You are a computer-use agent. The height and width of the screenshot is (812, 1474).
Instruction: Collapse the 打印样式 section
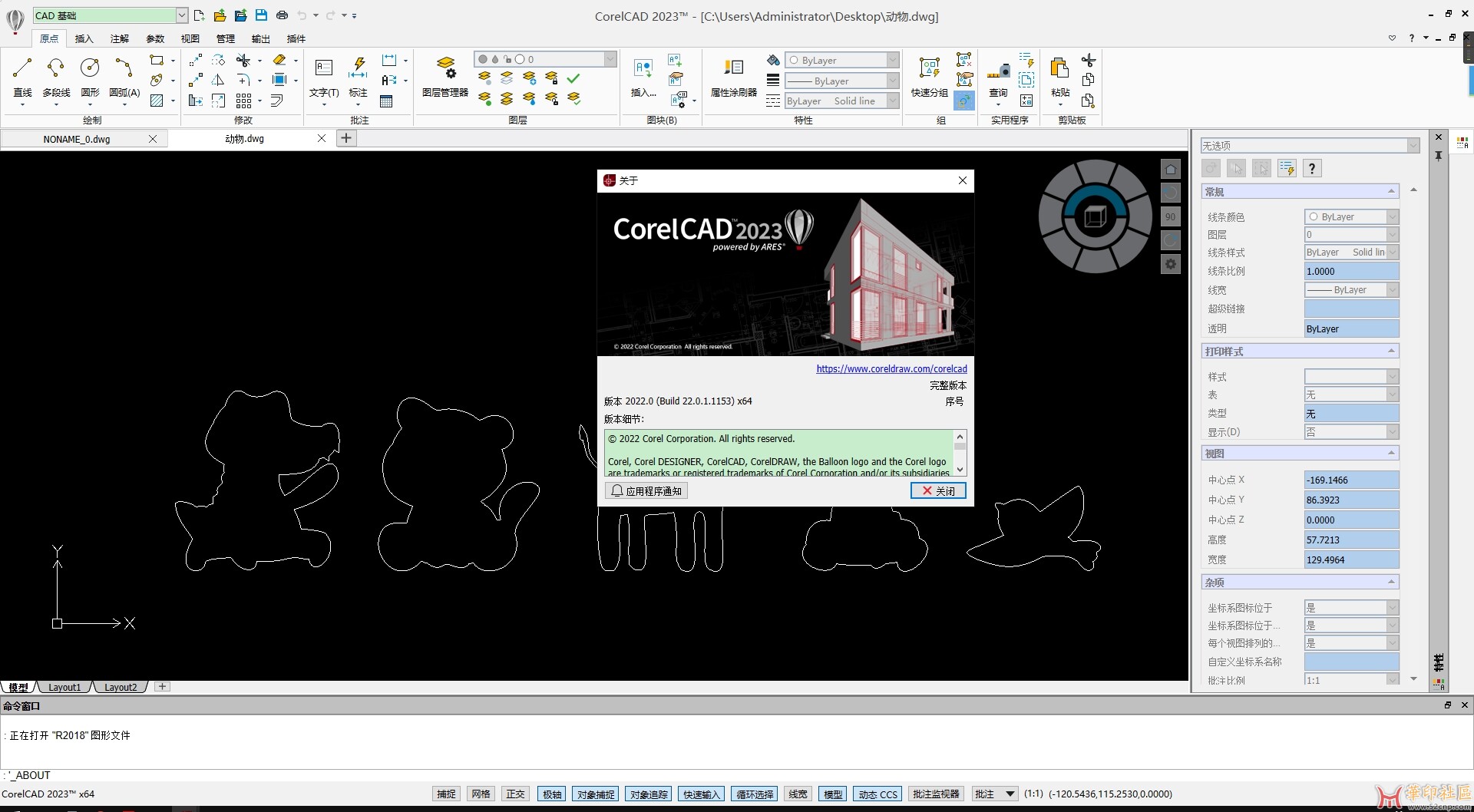1391,351
